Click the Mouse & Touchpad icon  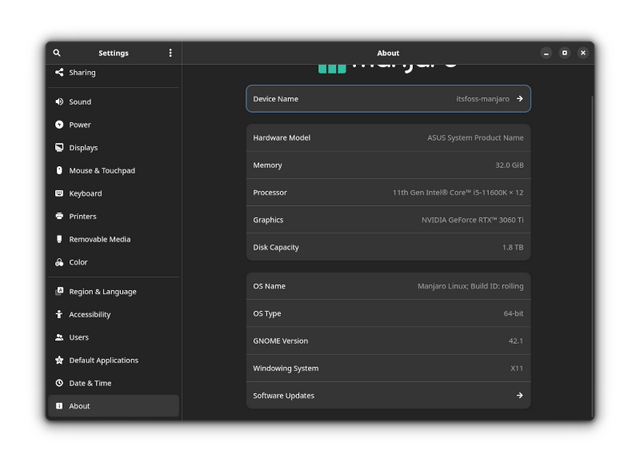pos(59,170)
